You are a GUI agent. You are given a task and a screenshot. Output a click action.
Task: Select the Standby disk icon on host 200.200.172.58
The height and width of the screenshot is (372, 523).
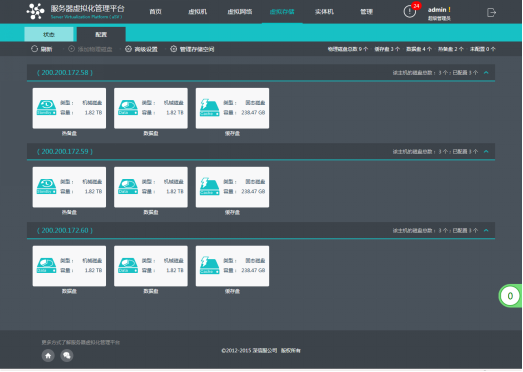point(46,108)
